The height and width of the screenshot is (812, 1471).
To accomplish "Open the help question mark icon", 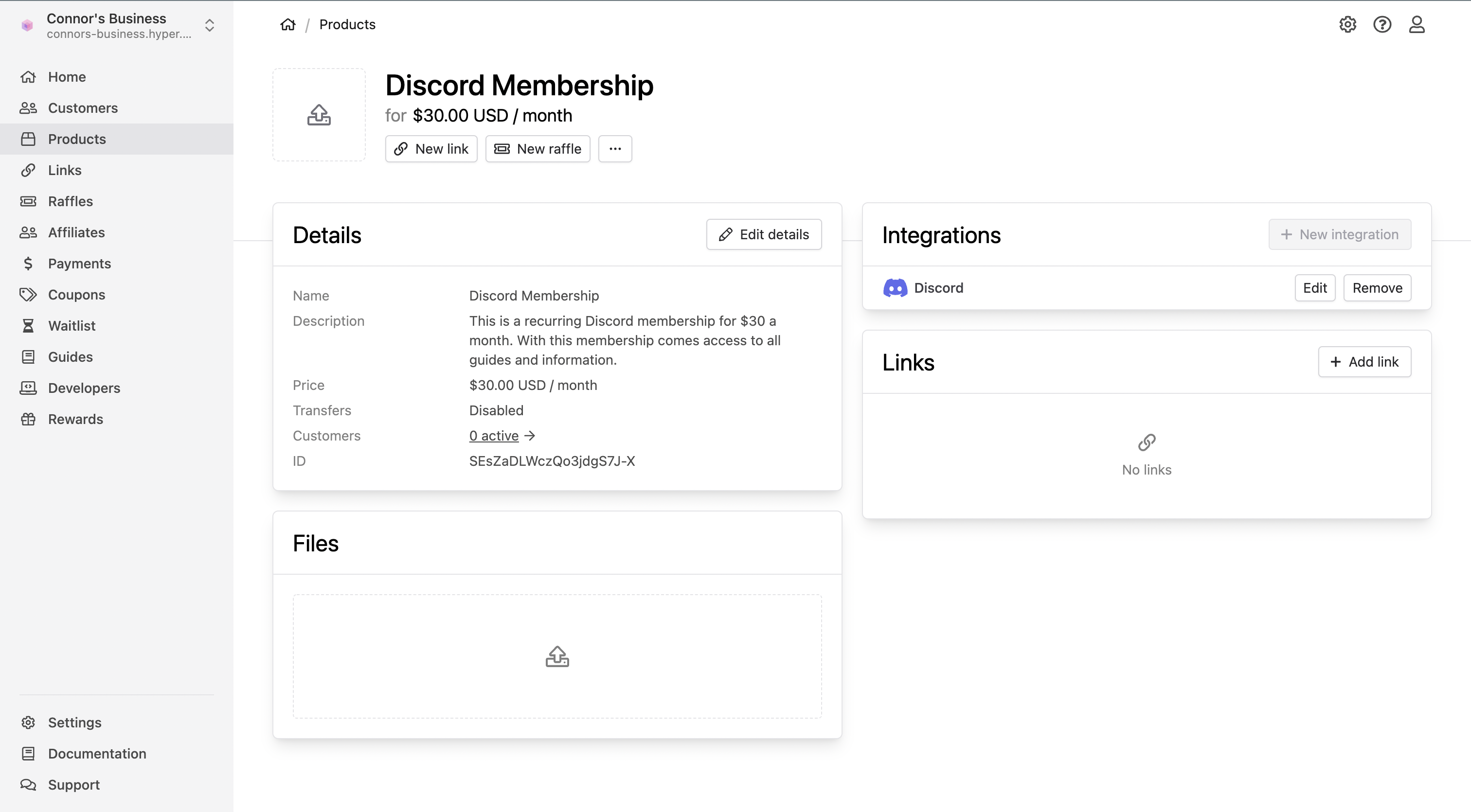I will [1382, 24].
